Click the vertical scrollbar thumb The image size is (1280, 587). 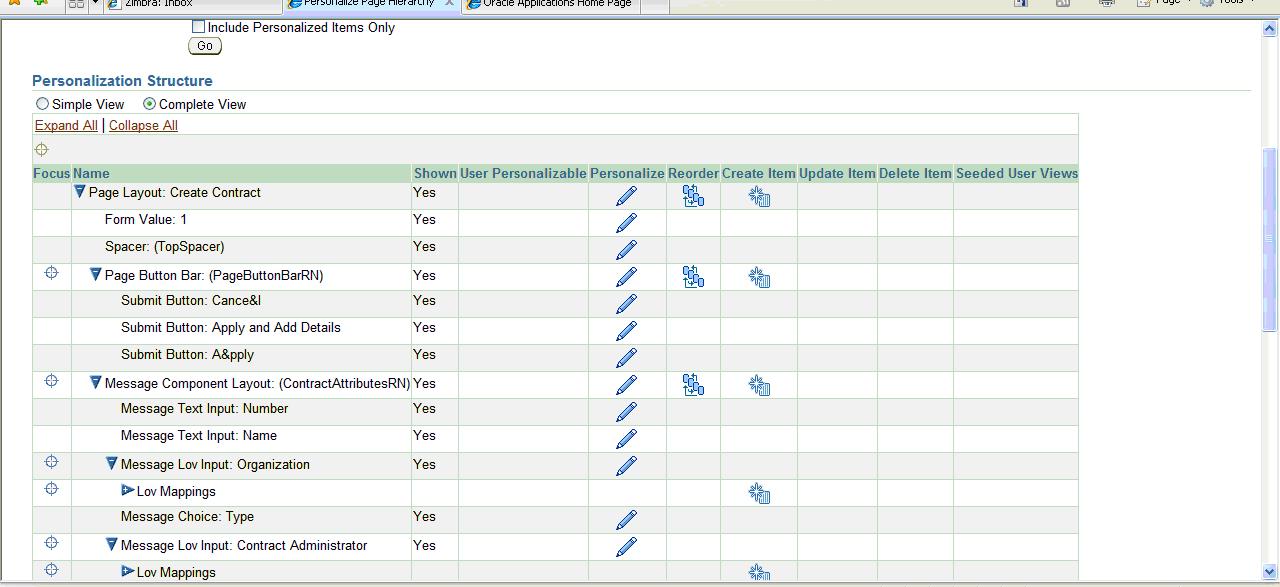(x=1270, y=240)
